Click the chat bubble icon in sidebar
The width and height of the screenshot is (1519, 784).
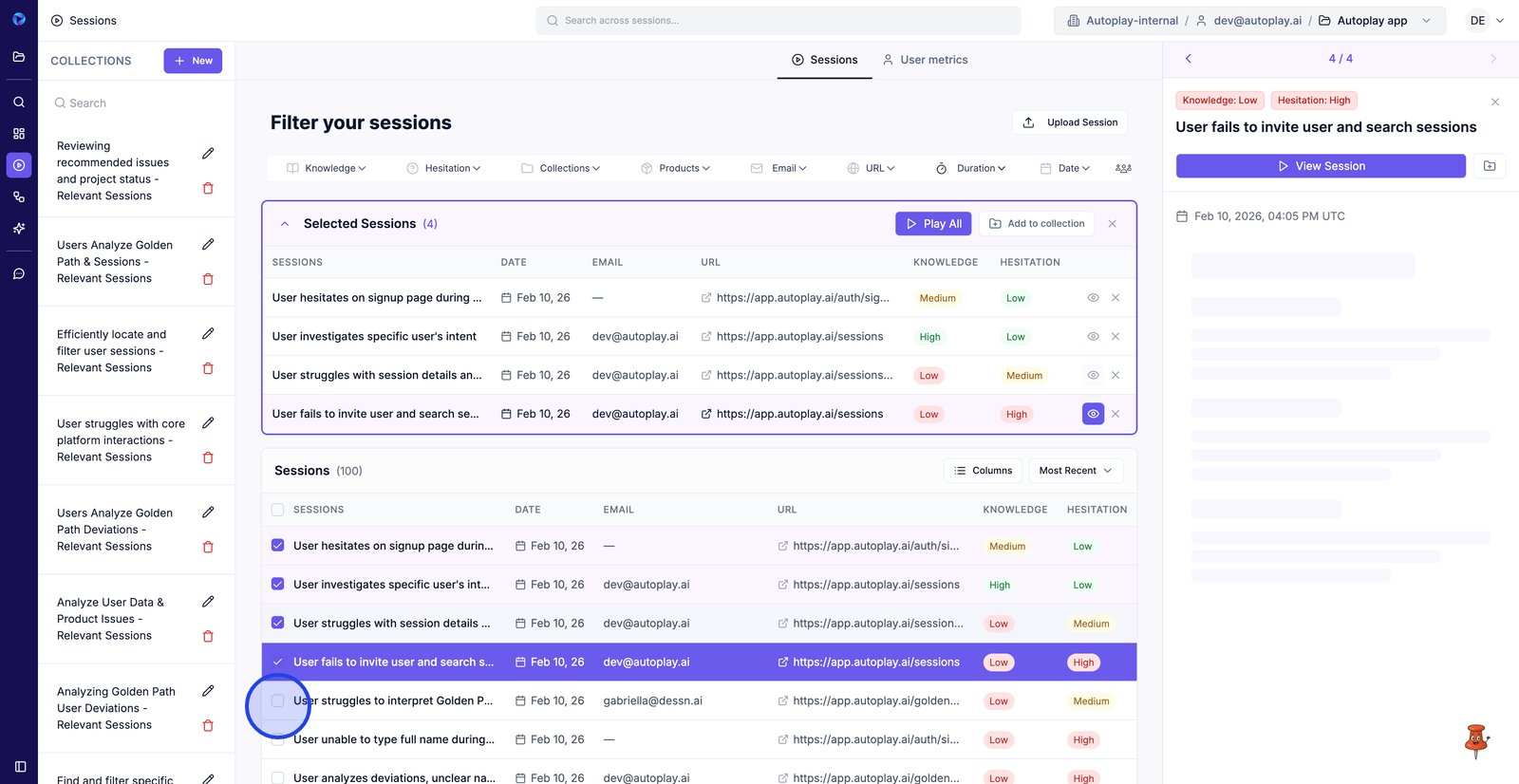click(x=19, y=273)
